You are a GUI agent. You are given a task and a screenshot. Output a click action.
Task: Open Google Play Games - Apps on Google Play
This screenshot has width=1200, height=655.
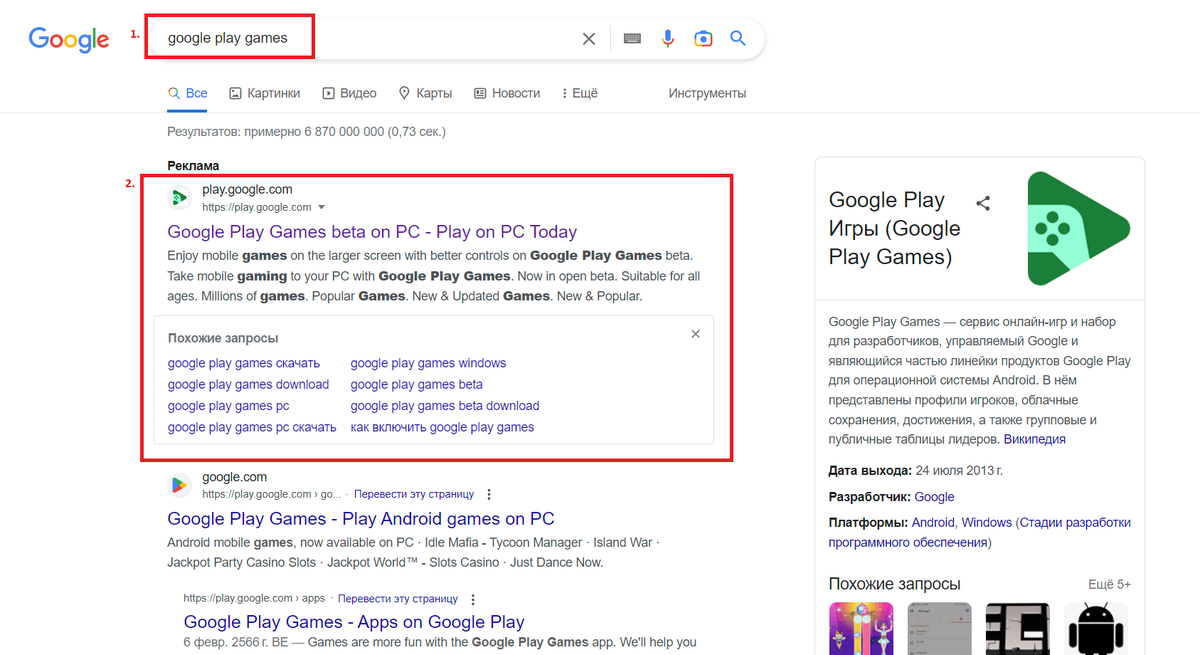pyautogui.click(x=354, y=622)
